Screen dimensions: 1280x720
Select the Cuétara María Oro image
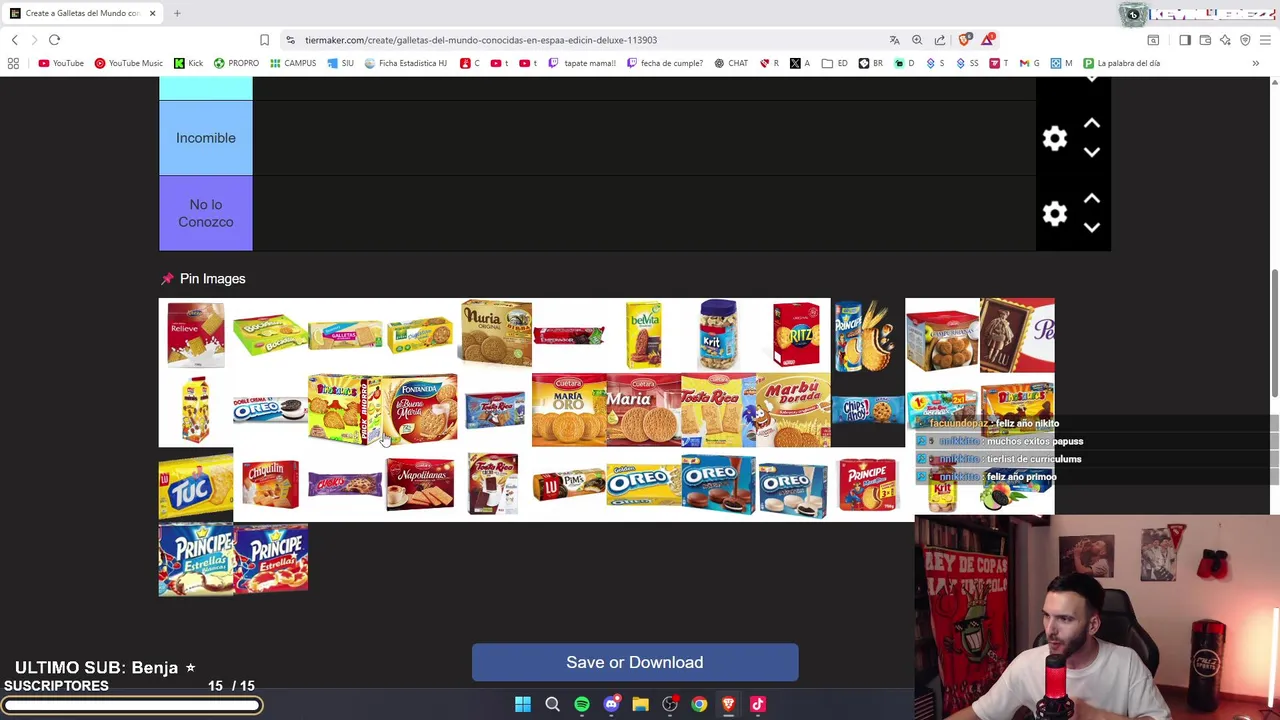(569, 410)
